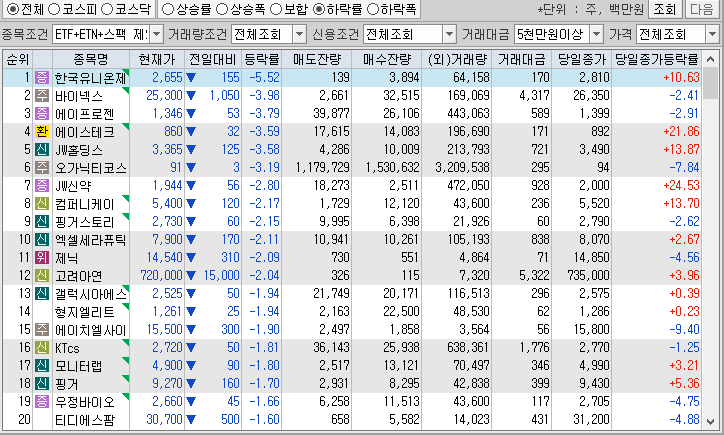Click the 신 badge next to 컴퍼니케이
This screenshot has height=435, width=724.
(42, 204)
